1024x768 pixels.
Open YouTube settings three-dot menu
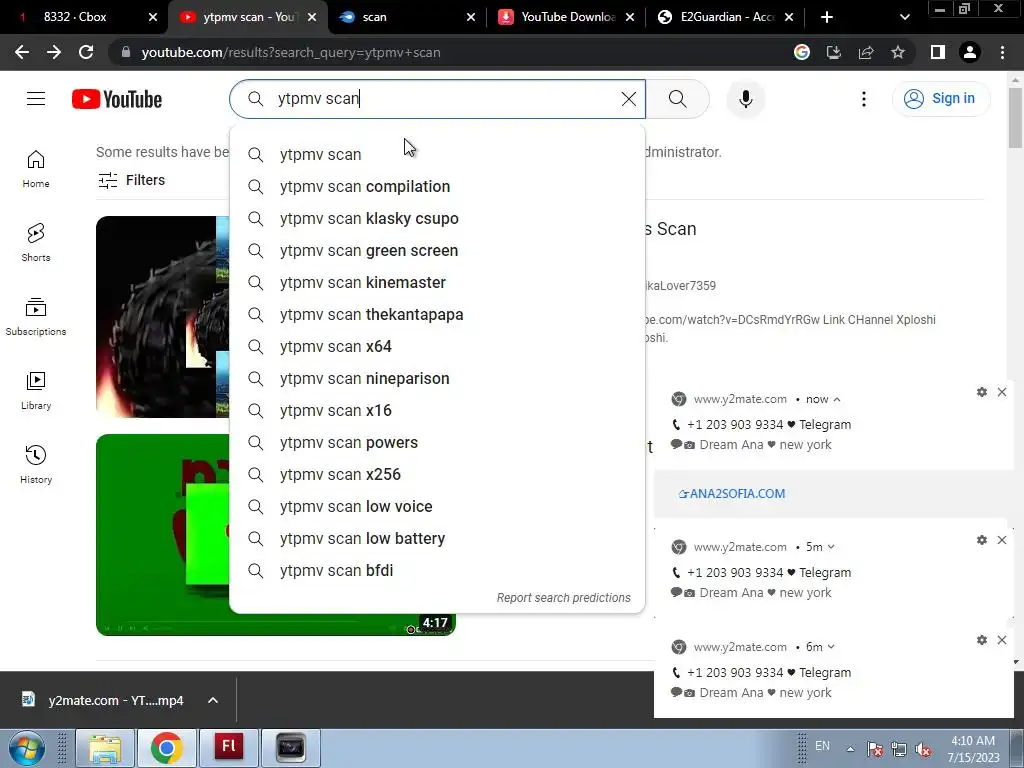863,99
